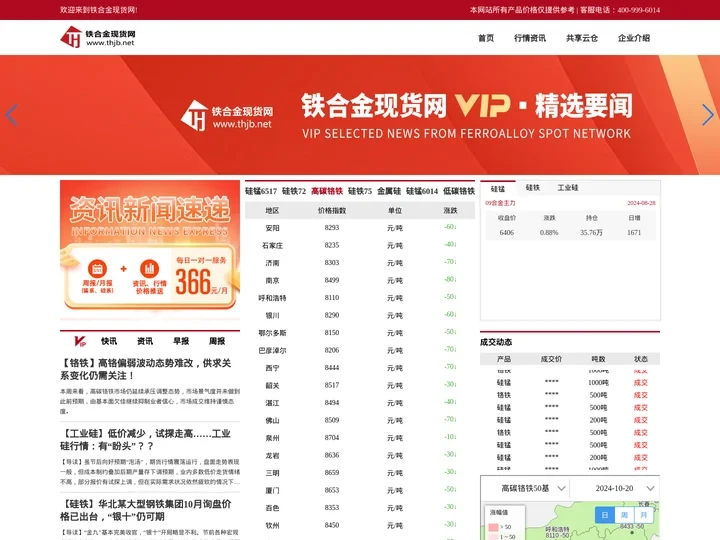The height and width of the screenshot is (540, 720).
Task: Click the 涨跌 column header in the price table
Action: click(450, 210)
